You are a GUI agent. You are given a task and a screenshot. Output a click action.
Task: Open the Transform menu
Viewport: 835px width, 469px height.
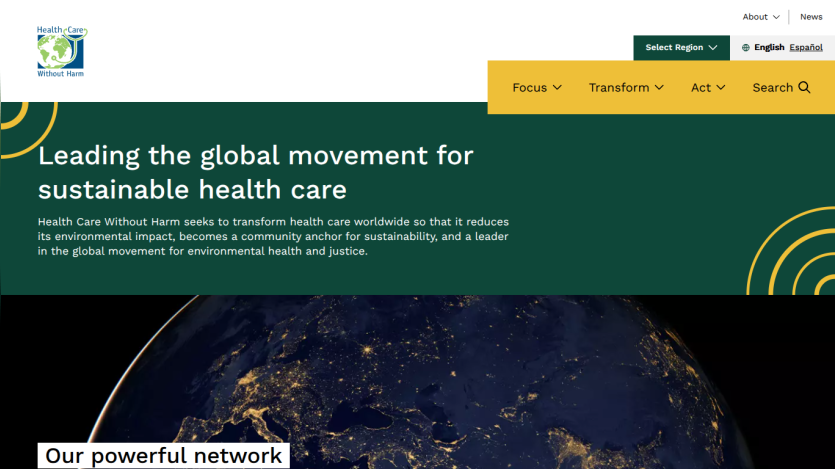click(x=626, y=87)
